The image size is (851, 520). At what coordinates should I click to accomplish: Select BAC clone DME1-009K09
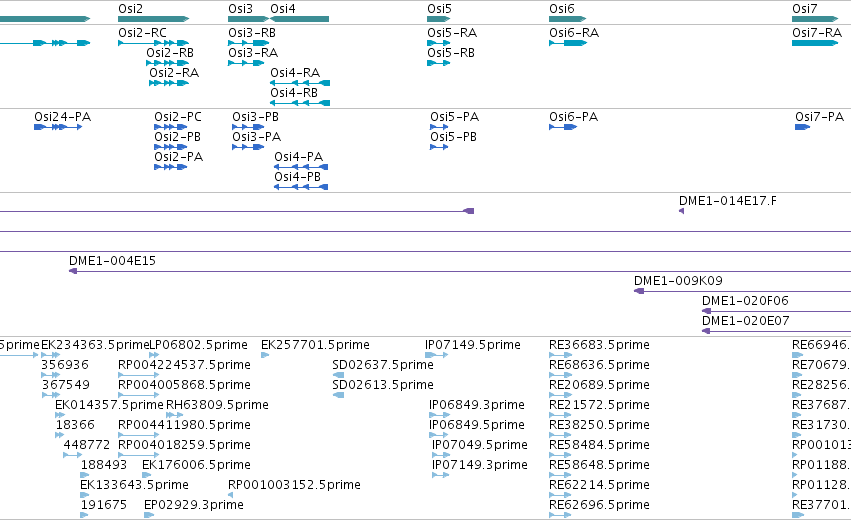coord(678,281)
